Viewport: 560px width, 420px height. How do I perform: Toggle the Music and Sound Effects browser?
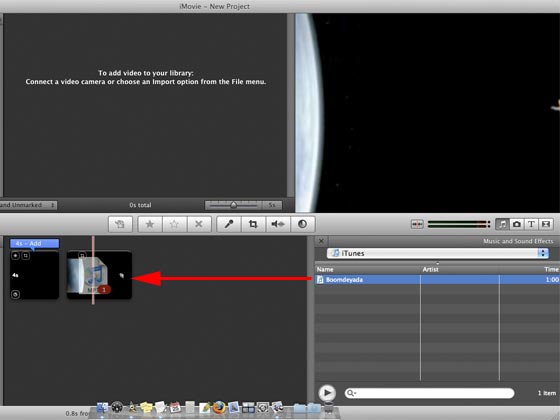point(502,224)
